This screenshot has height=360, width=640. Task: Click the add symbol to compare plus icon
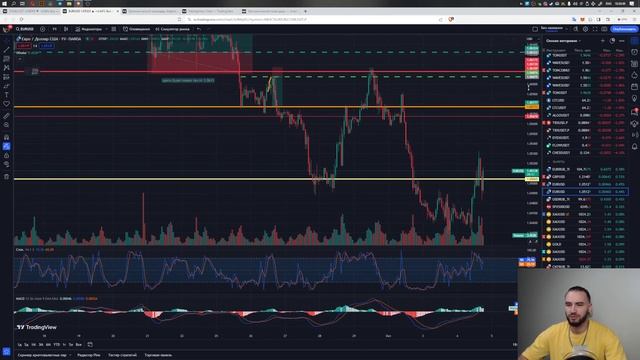pyautogui.click(x=42, y=29)
